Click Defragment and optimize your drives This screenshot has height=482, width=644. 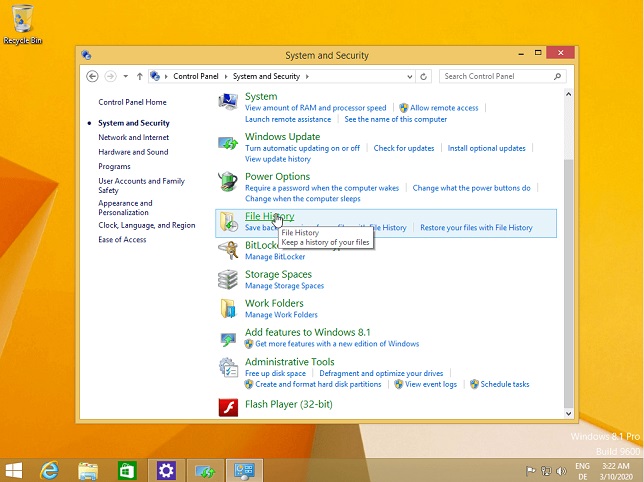[x=381, y=374]
